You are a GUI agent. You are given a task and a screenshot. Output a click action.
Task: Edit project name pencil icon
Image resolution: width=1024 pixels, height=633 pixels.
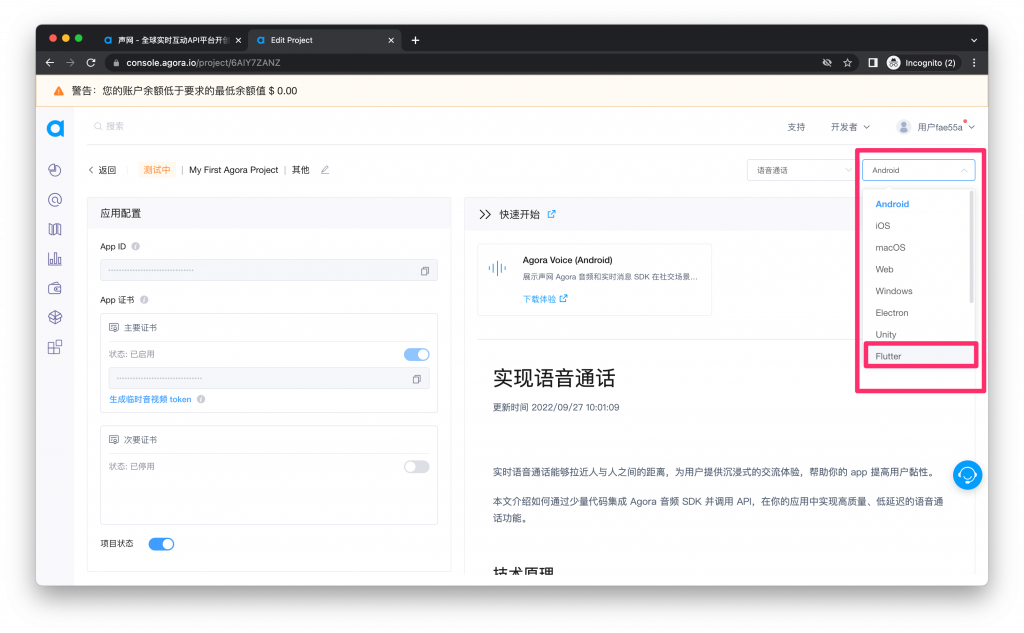[x=325, y=170]
